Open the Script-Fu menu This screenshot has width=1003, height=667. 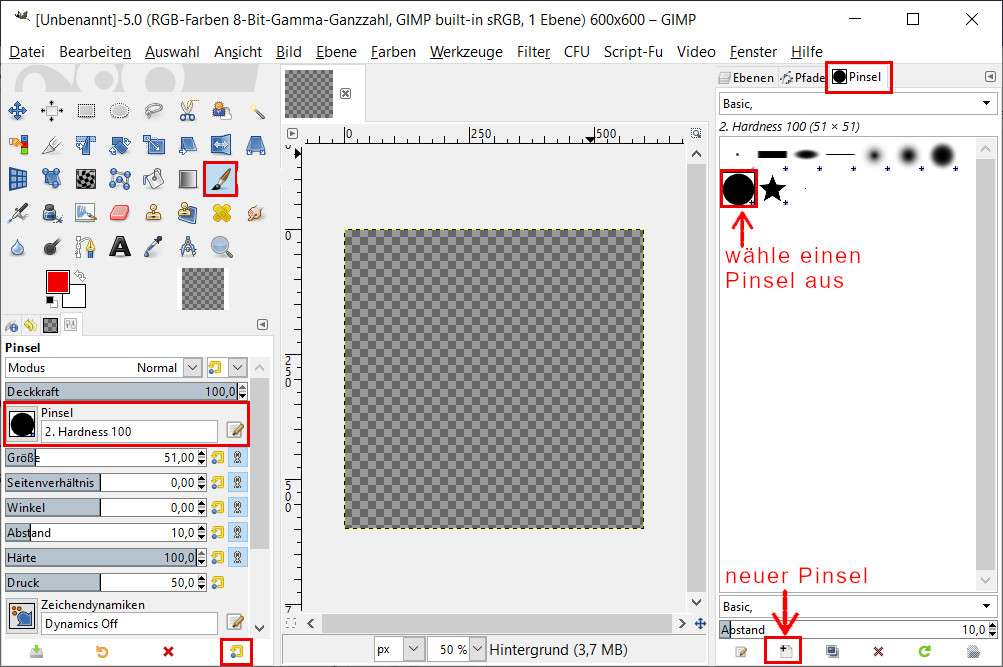[x=633, y=52]
